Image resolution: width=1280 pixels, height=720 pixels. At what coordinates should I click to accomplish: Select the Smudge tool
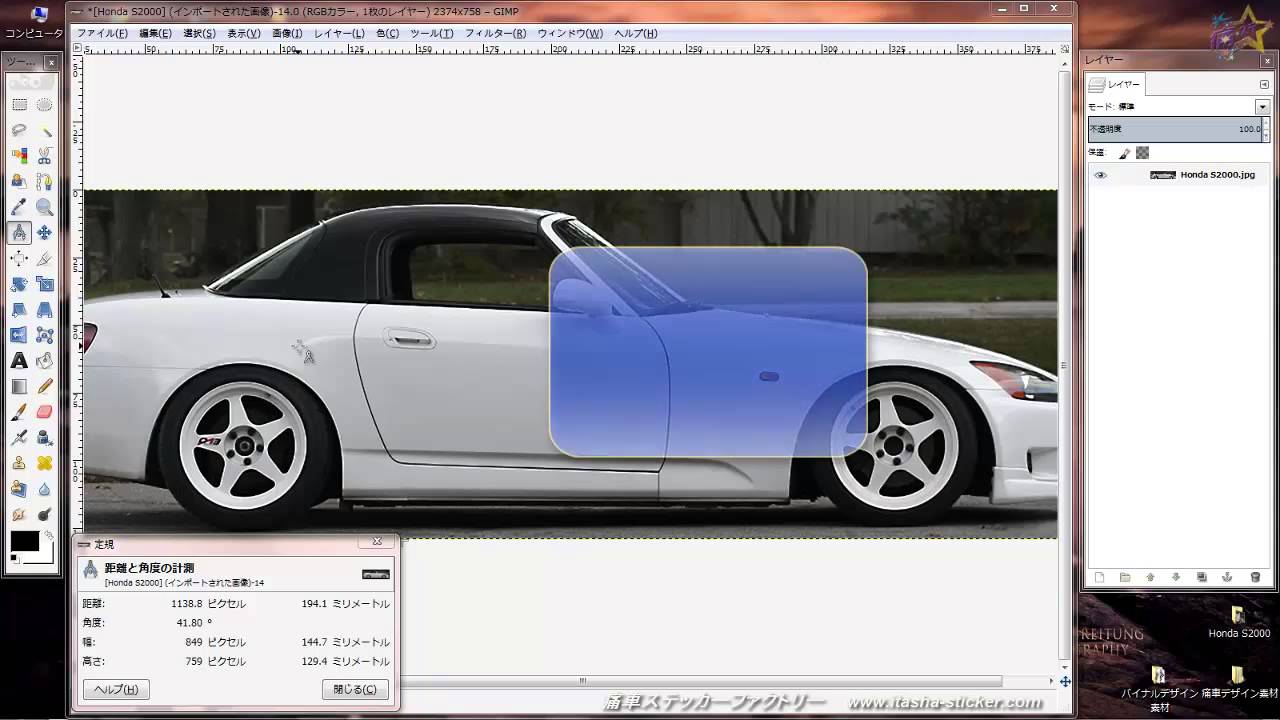pyautogui.click(x=19, y=514)
